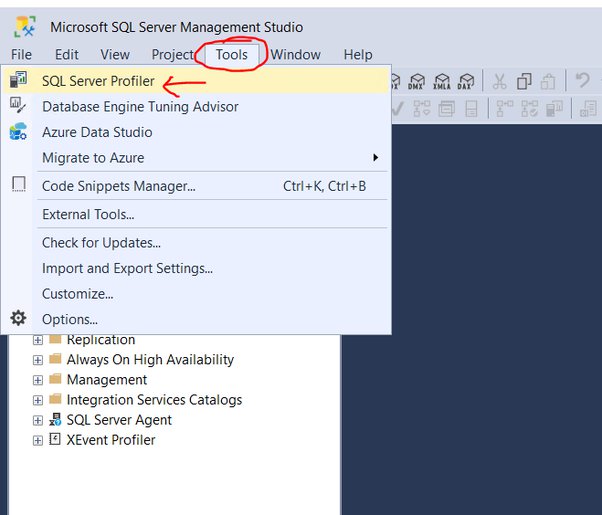
Task: Click the SQL Server Profiler icon in menu
Action: 18,79
